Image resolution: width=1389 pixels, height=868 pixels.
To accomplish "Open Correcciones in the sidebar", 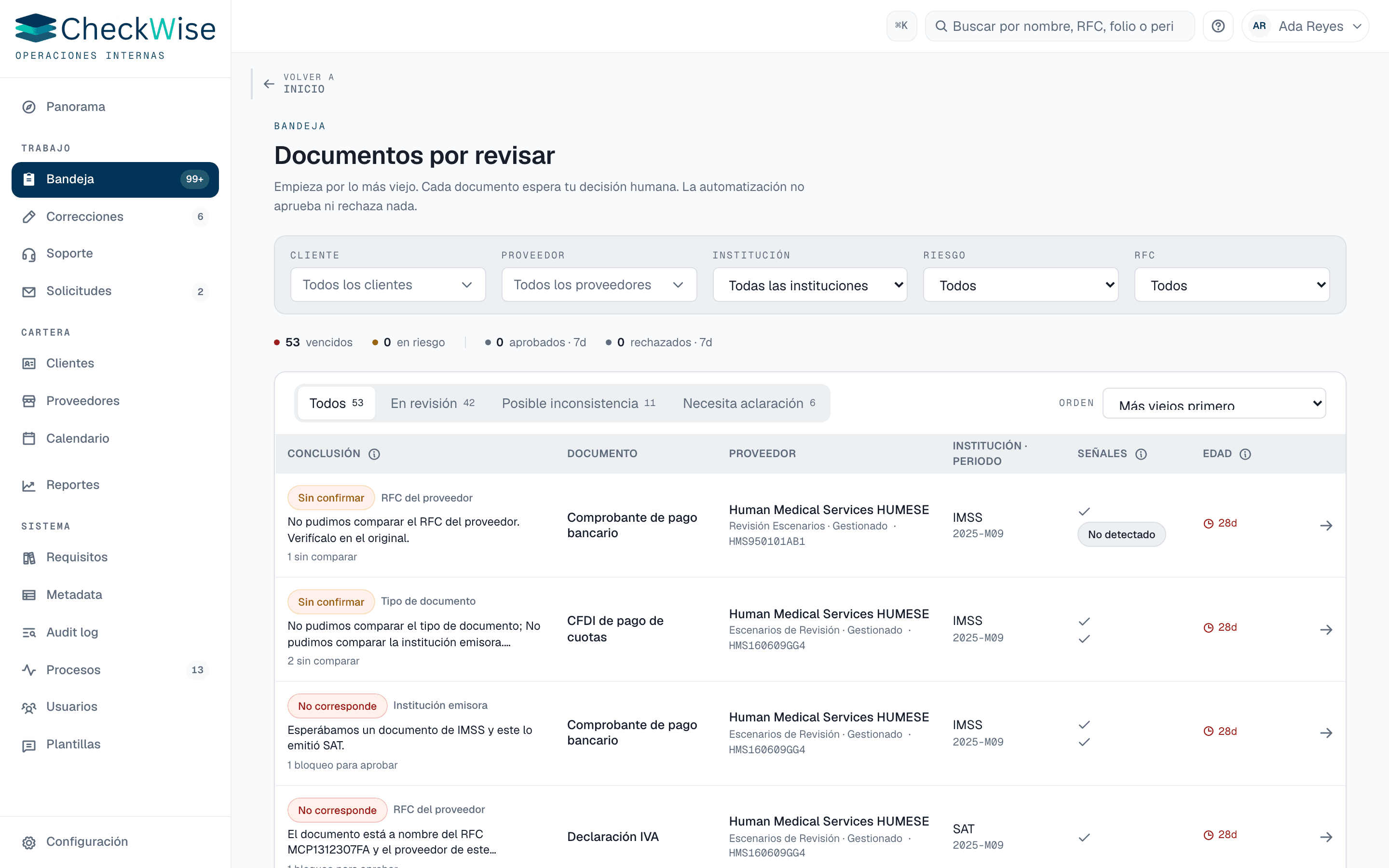I will (115, 217).
